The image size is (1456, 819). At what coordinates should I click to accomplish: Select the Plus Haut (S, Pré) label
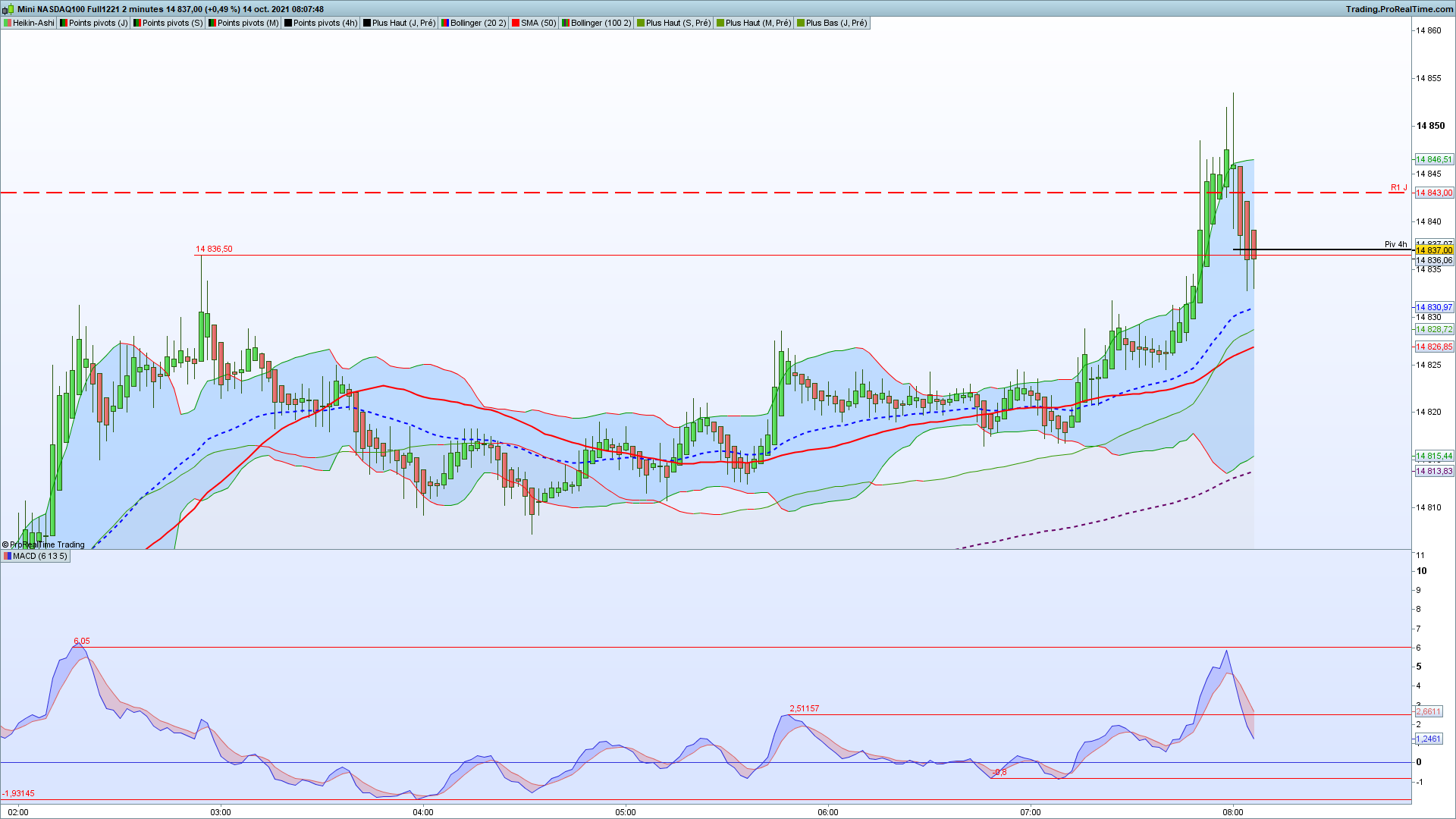678,23
